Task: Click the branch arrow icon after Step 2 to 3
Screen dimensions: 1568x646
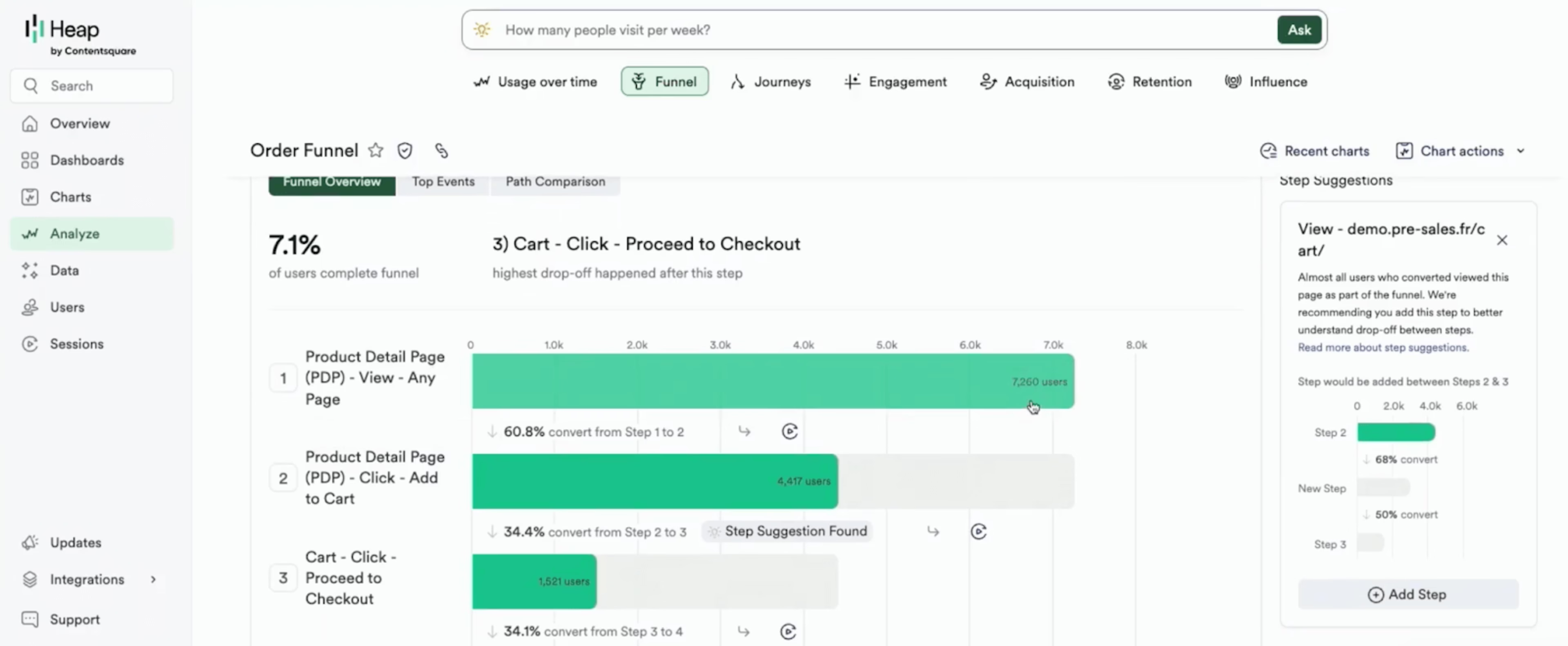Action: [933, 532]
